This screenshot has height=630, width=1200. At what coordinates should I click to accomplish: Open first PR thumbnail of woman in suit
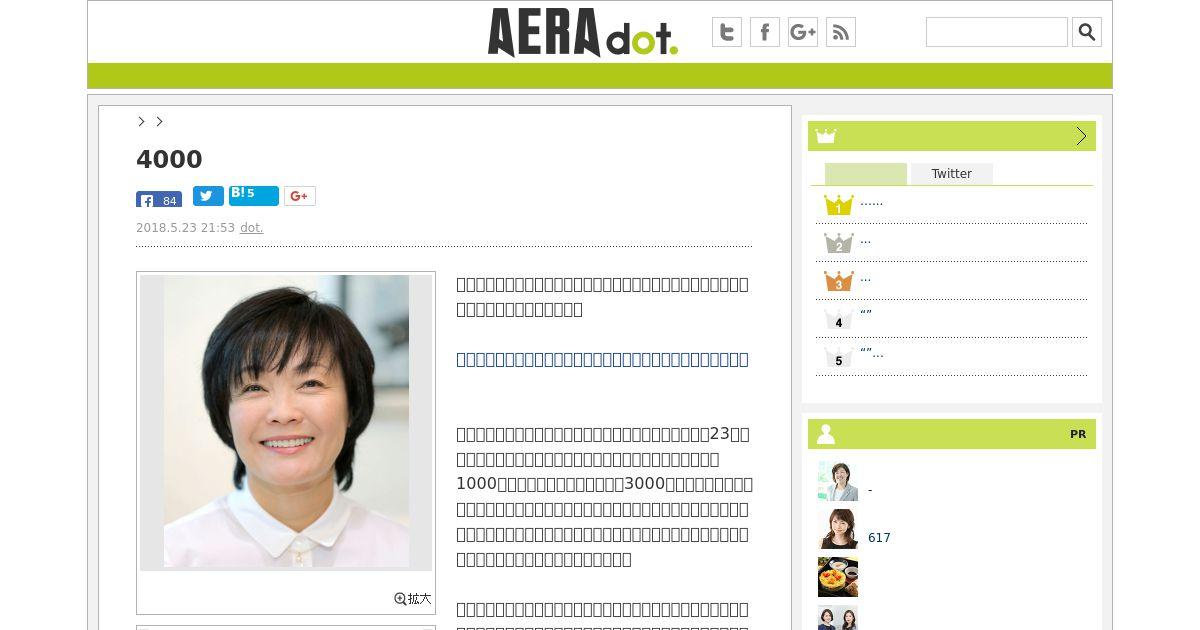(838, 481)
